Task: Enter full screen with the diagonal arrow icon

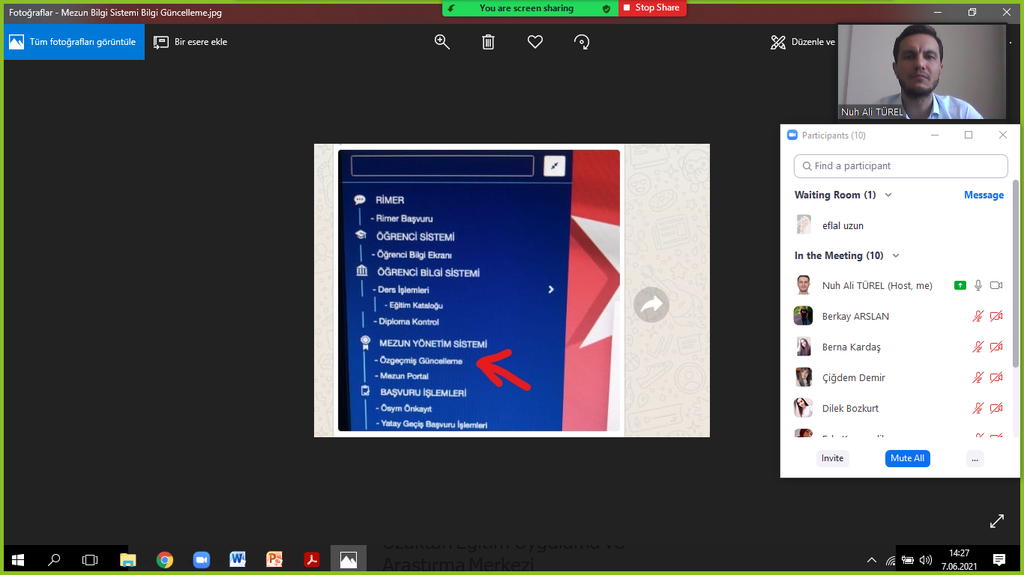Action: [x=996, y=521]
